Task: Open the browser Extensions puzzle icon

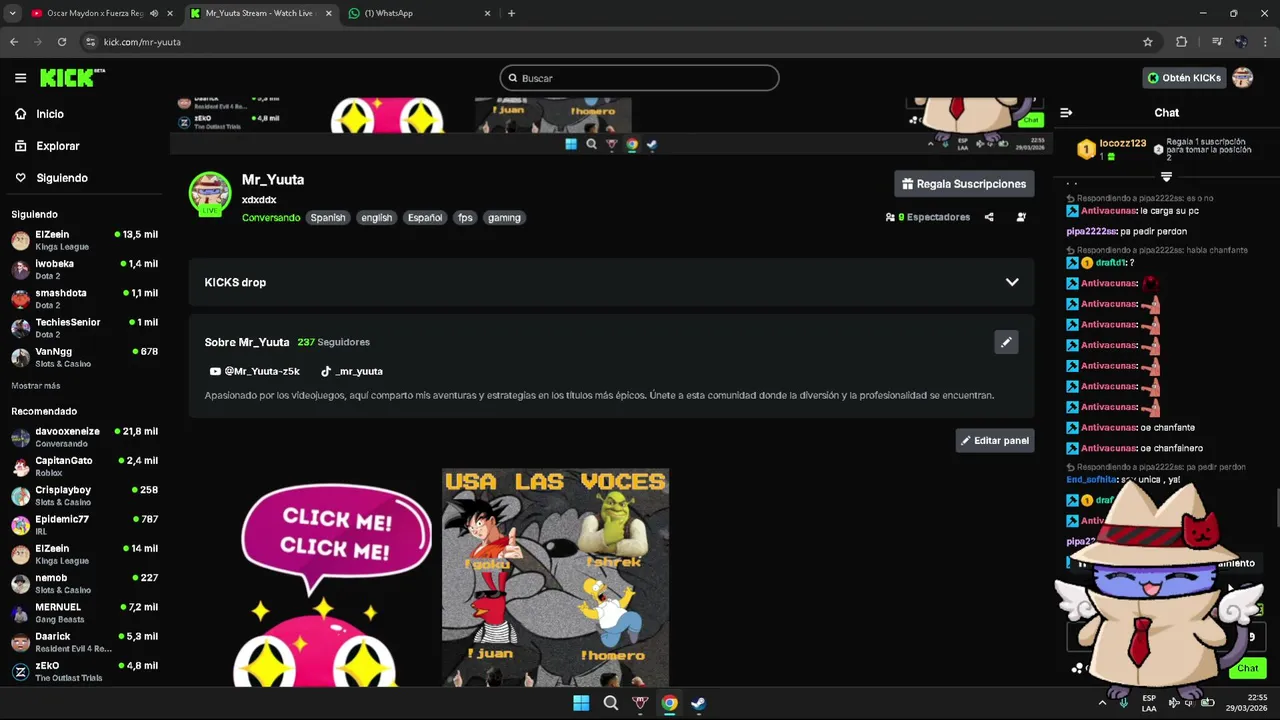Action: (1182, 42)
